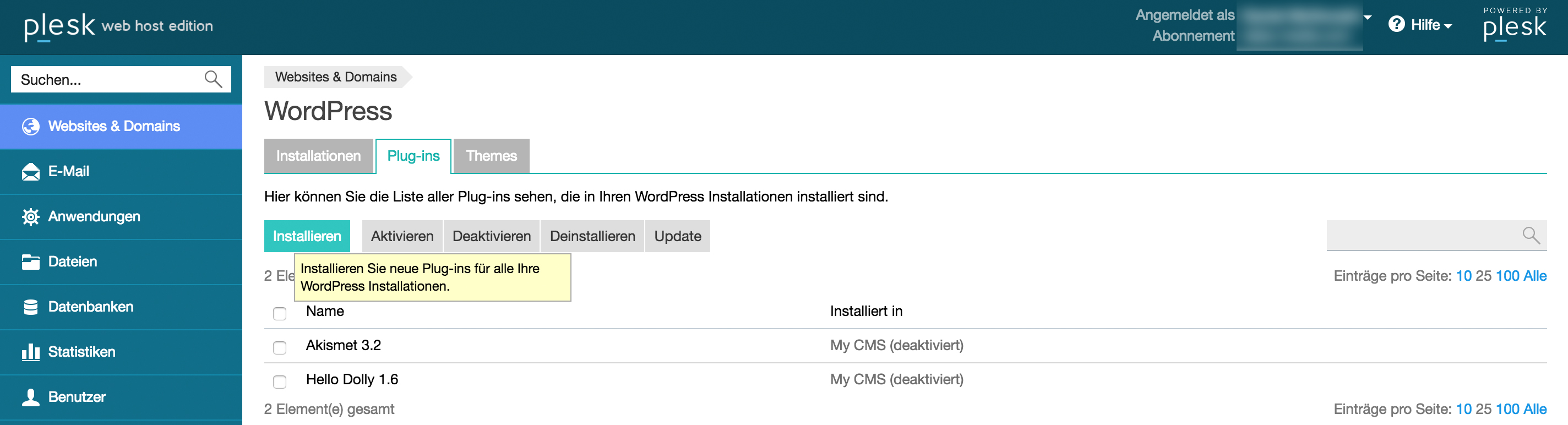Show 25 entries per page at bottom

[x=1483, y=409]
